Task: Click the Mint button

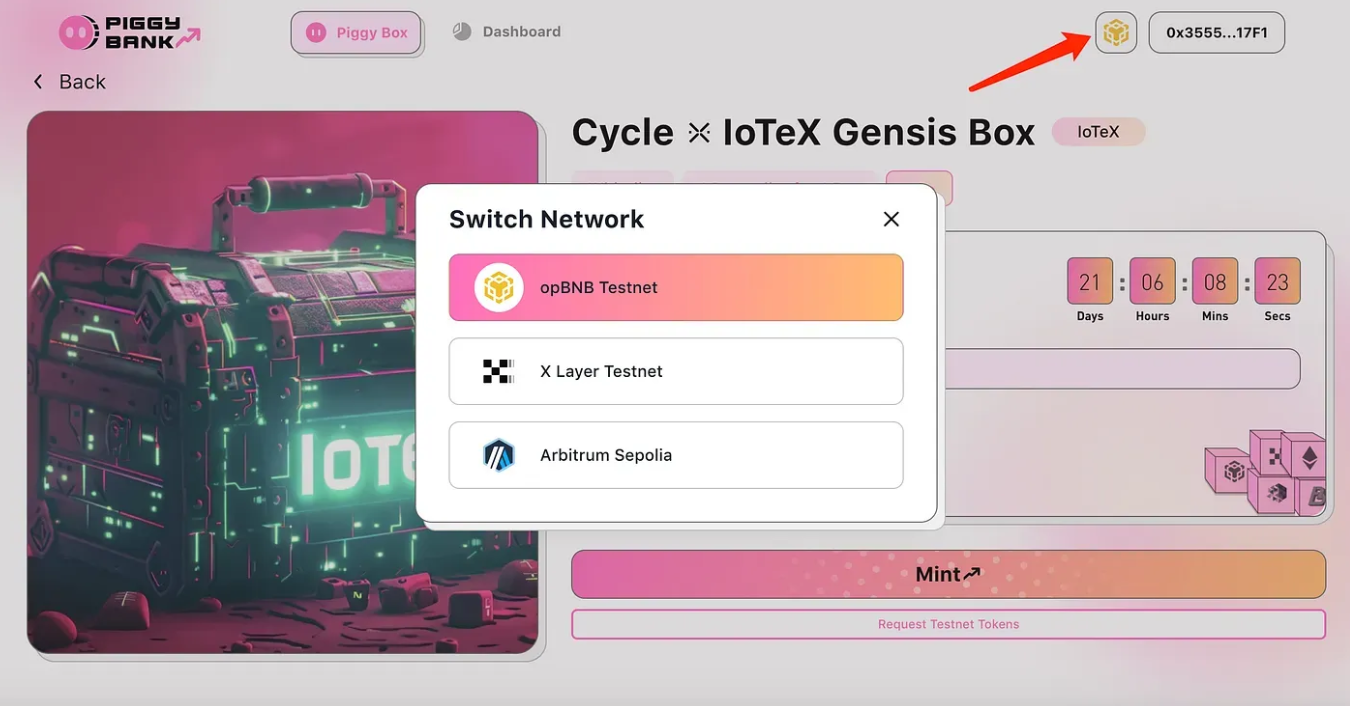Action: click(x=948, y=574)
